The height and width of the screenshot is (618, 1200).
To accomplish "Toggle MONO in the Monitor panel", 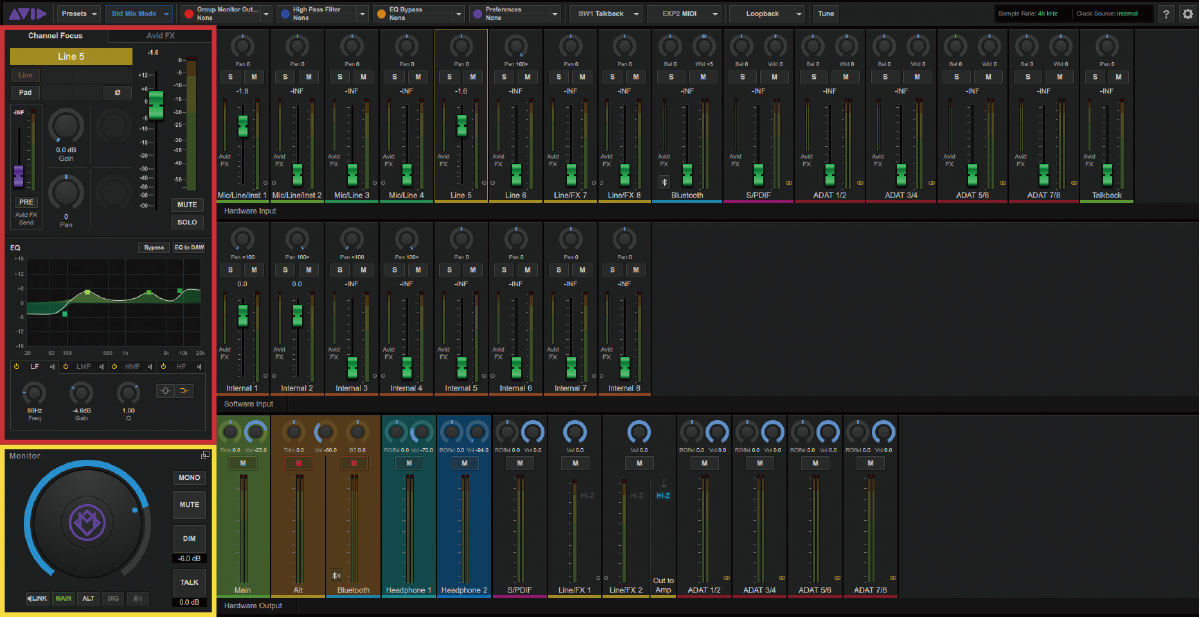I will tap(189, 478).
